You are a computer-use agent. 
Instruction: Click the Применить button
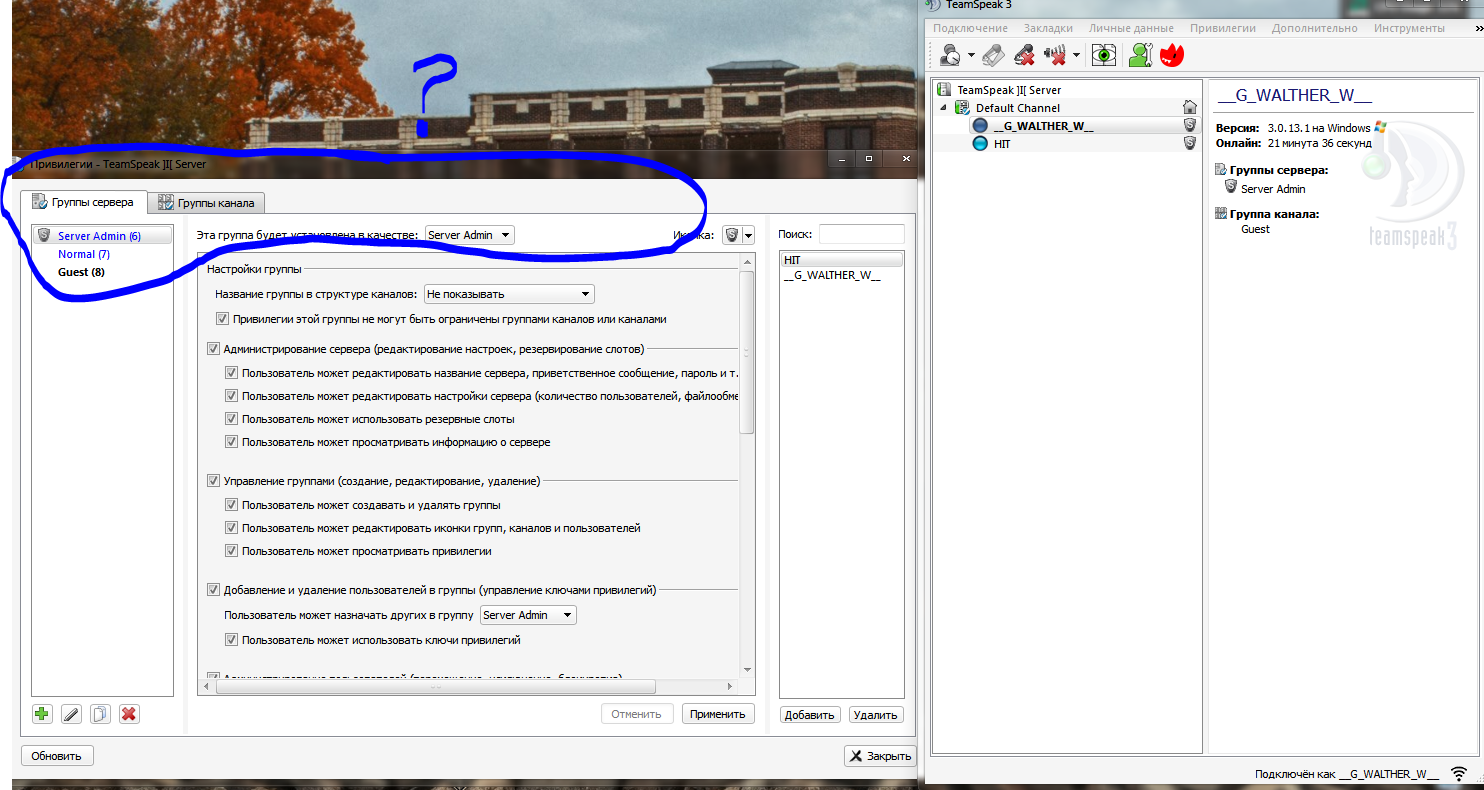(x=718, y=714)
